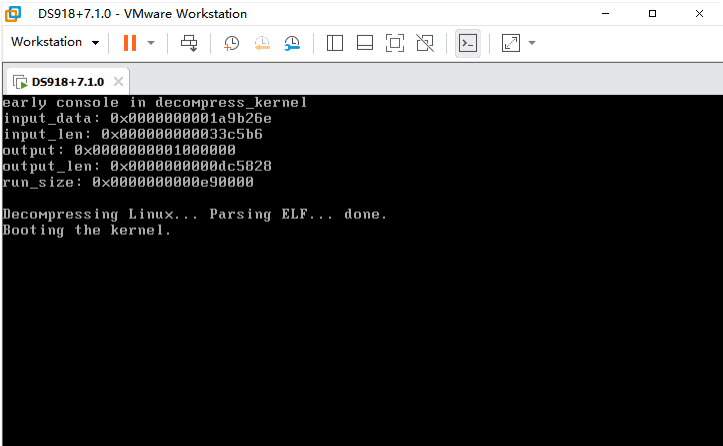Click inside the VM console screen
This screenshot has height=446, width=723.
pos(360,320)
